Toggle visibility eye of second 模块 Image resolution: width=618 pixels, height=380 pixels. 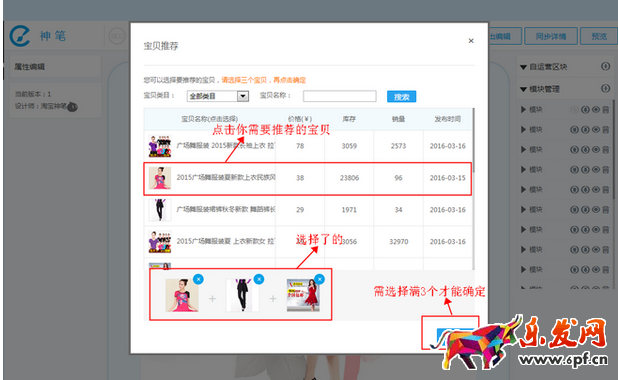(x=596, y=129)
